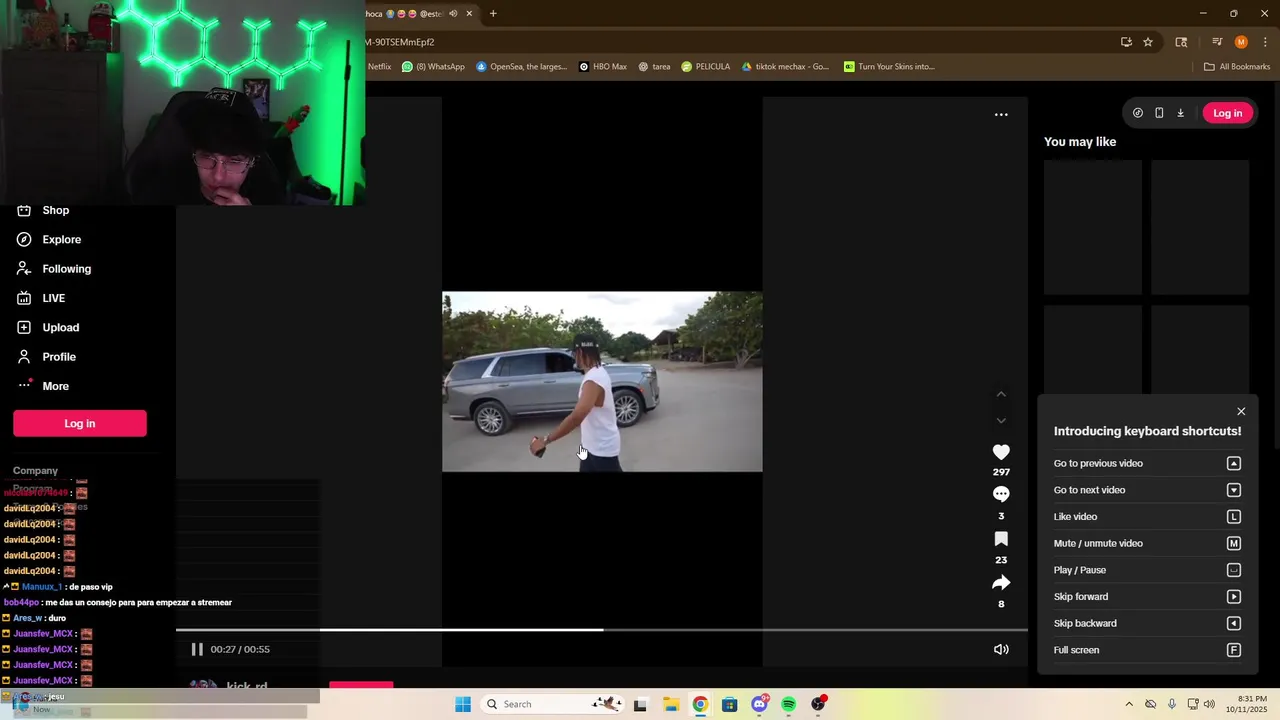Go to previous video using up chevron

1001,394
